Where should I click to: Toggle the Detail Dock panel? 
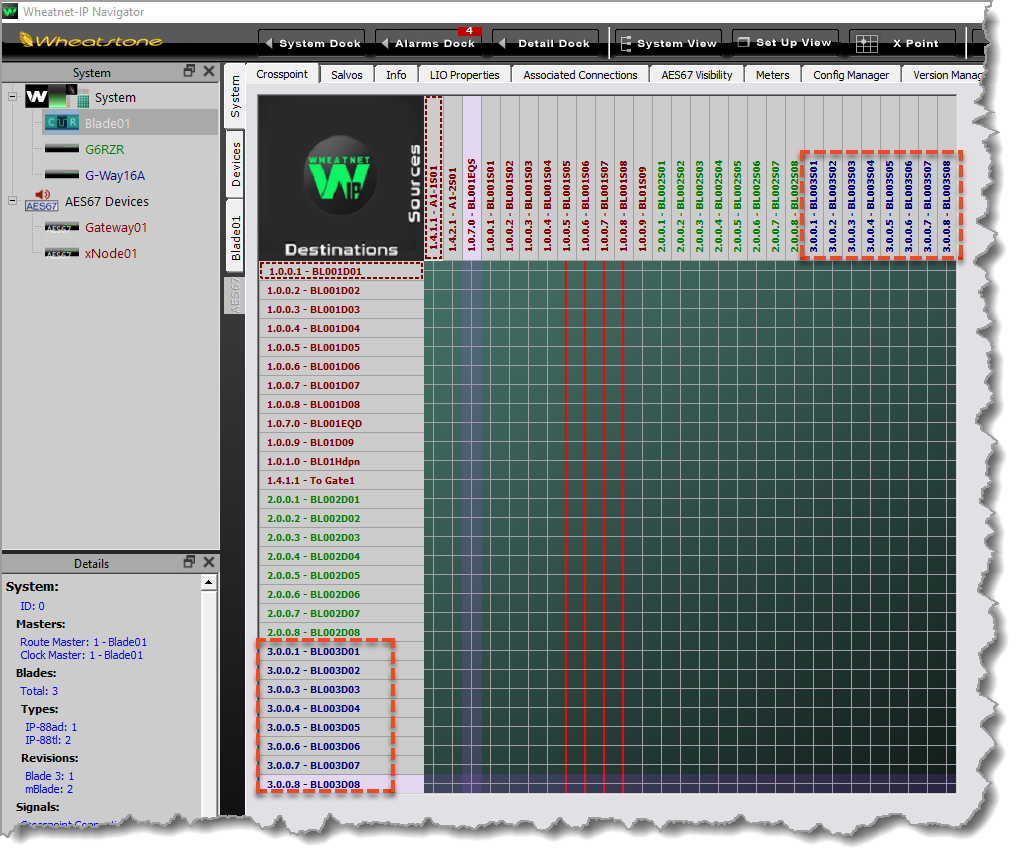point(545,43)
